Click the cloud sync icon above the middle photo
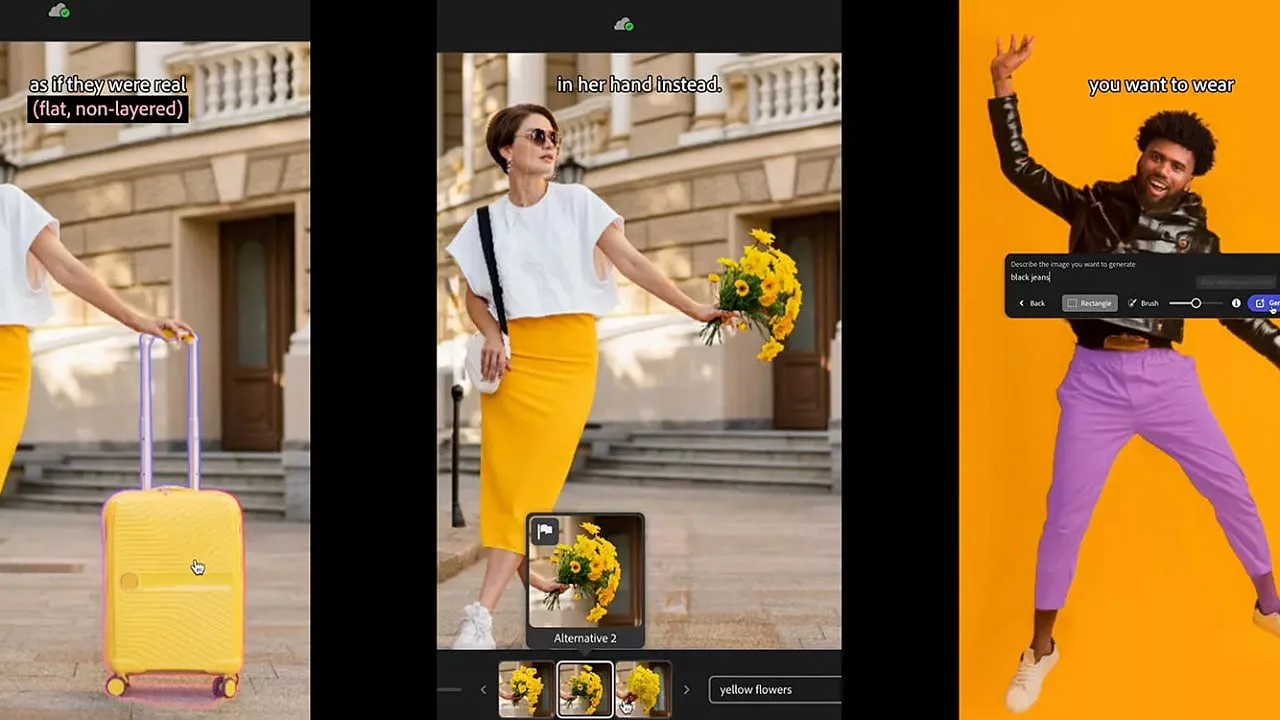 tap(625, 22)
